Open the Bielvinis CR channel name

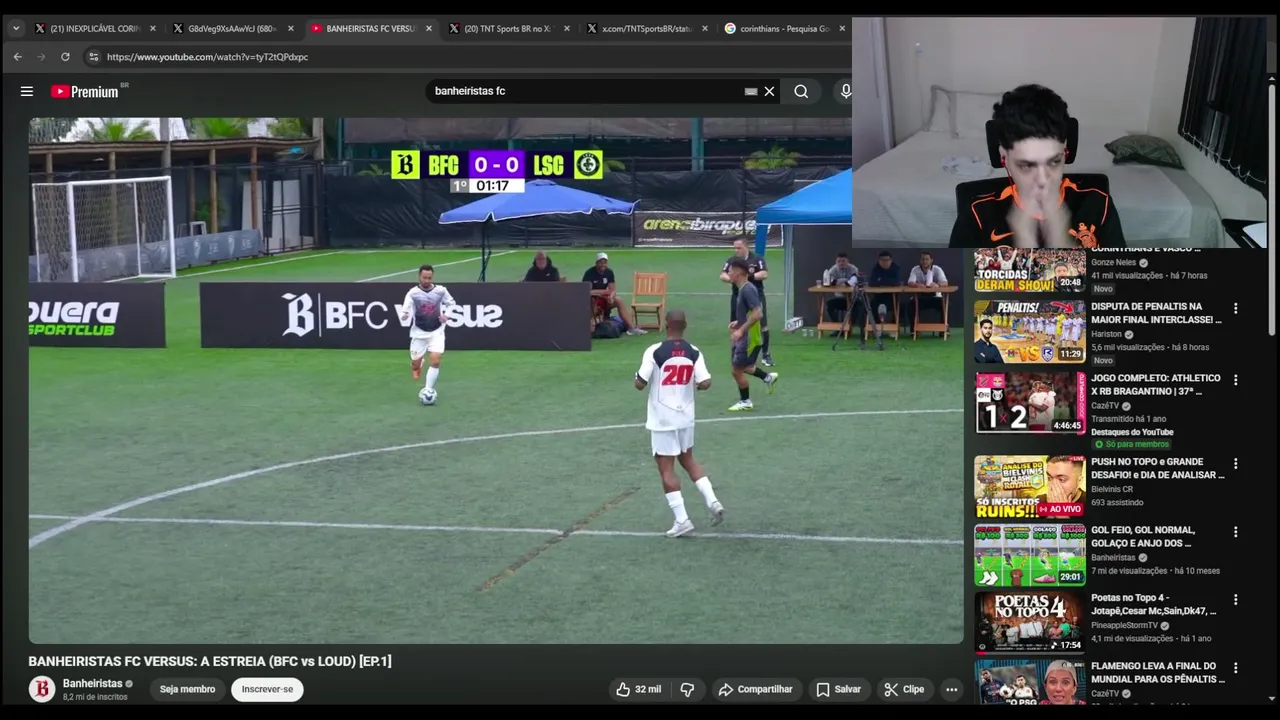click(x=1112, y=490)
